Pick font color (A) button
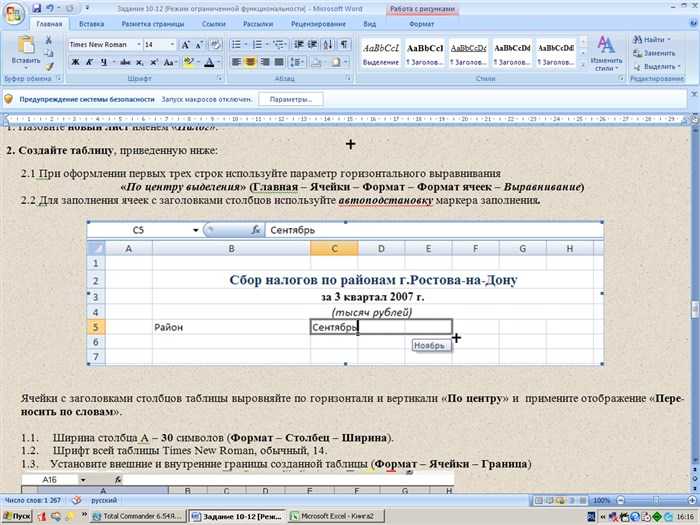The width and height of the screenshot is (700, 525). point(209,62)
